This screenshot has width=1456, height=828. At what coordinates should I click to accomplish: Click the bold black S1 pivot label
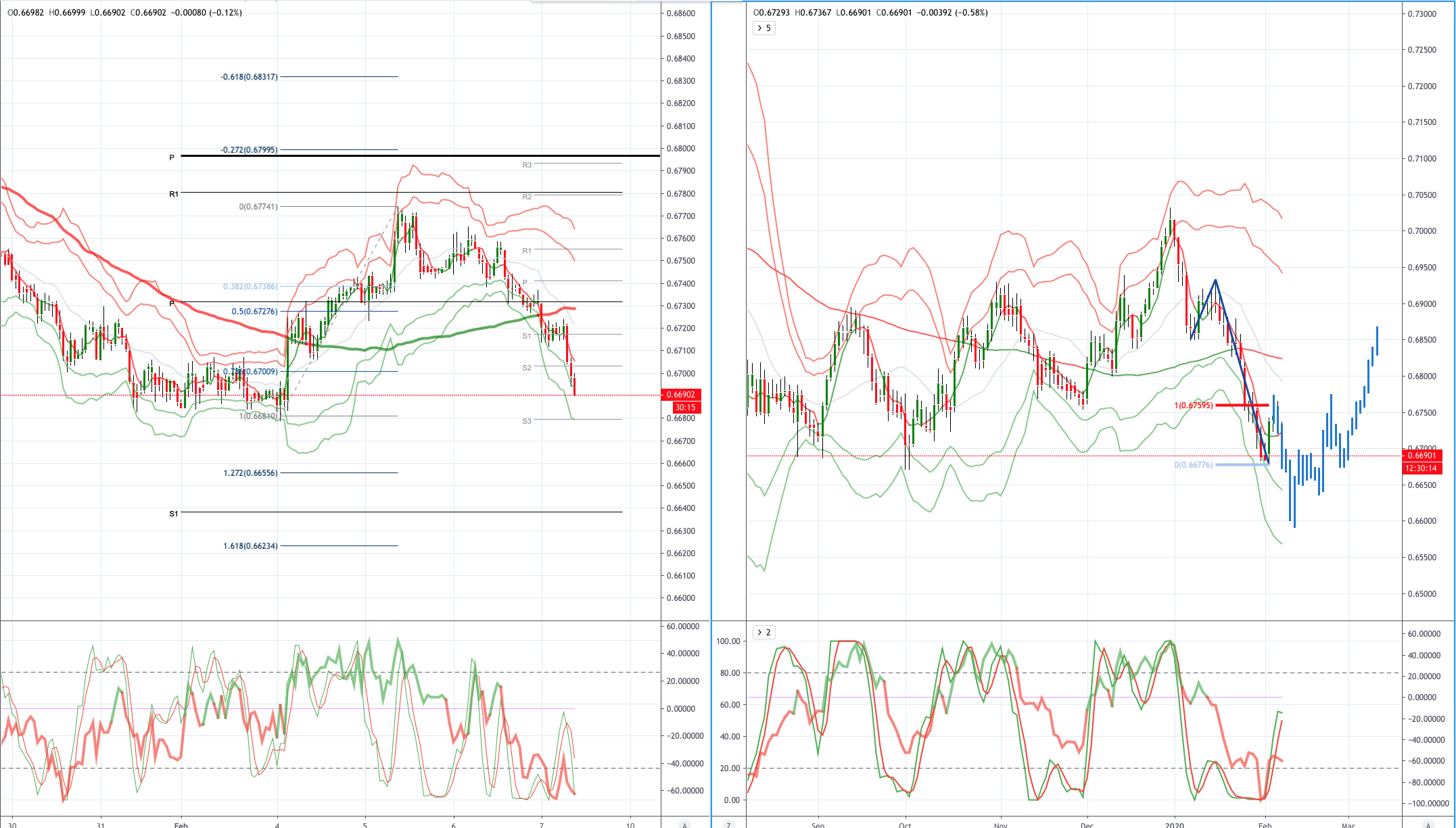[174, 514]
